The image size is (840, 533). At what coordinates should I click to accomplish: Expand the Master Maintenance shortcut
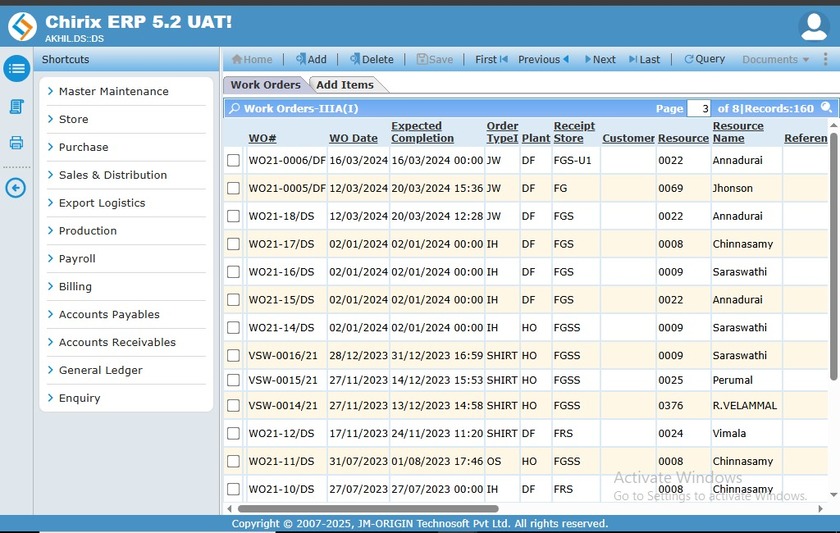point(113,92)
